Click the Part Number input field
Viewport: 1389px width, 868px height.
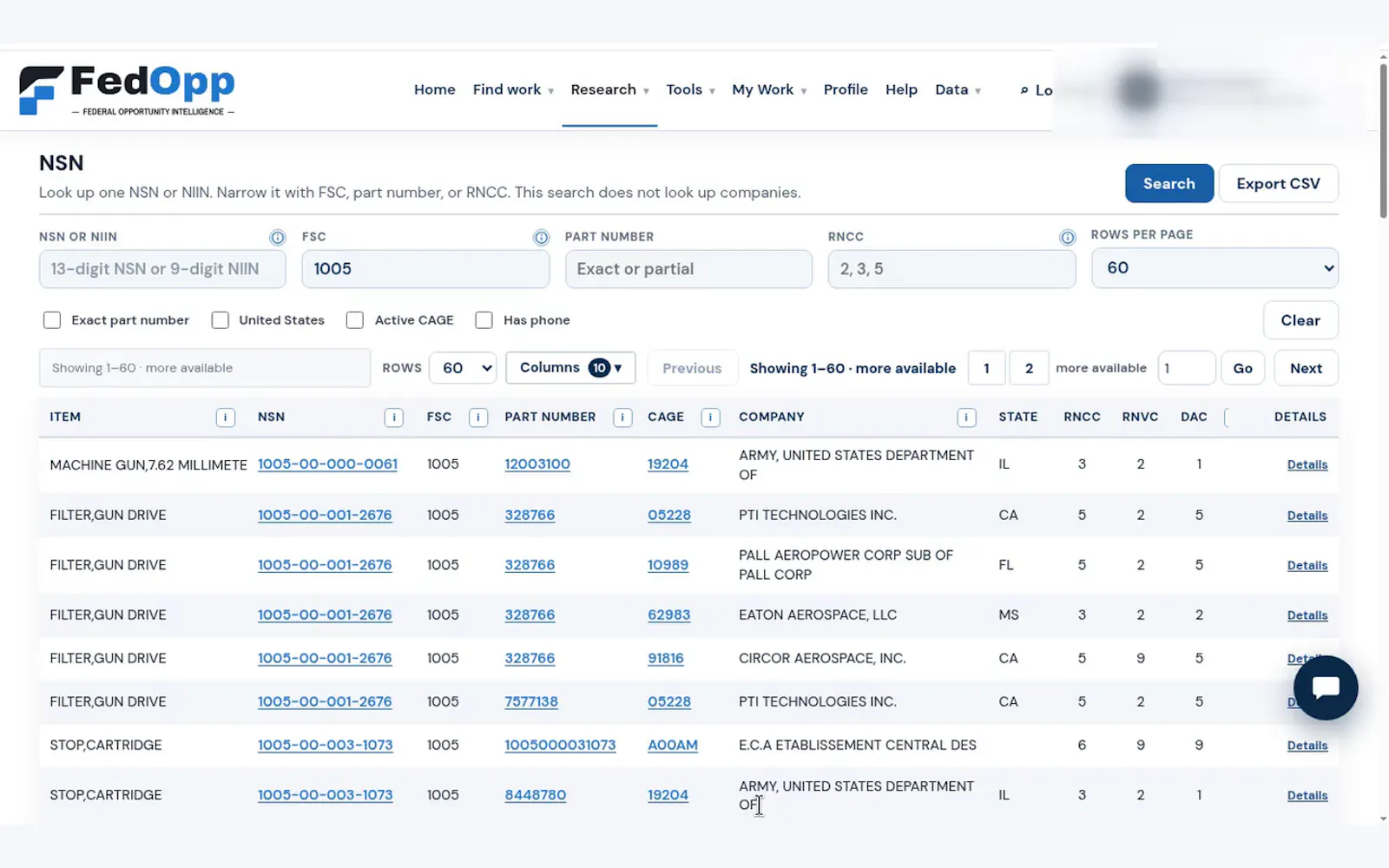[688, 269]
